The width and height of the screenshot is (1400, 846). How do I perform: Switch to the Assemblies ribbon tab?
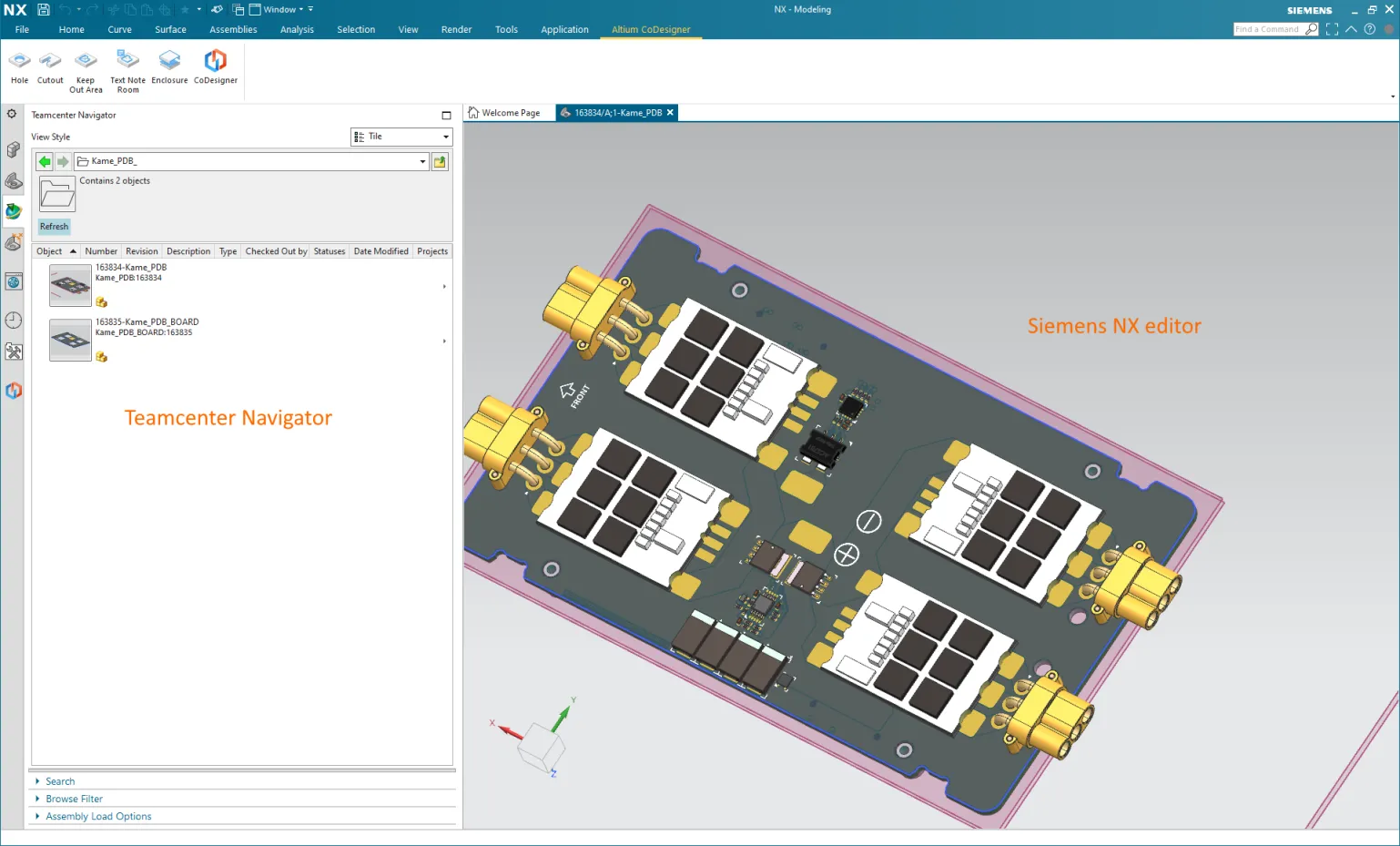(x=233, y=29)
